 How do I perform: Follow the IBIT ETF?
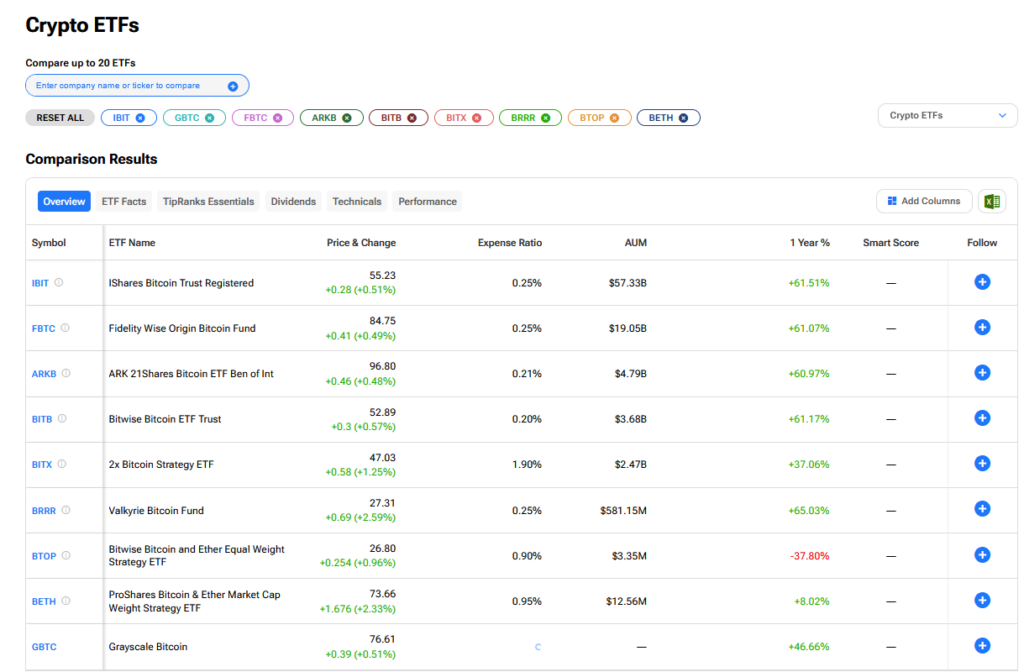pyautogui.click(x=982, y=282)
